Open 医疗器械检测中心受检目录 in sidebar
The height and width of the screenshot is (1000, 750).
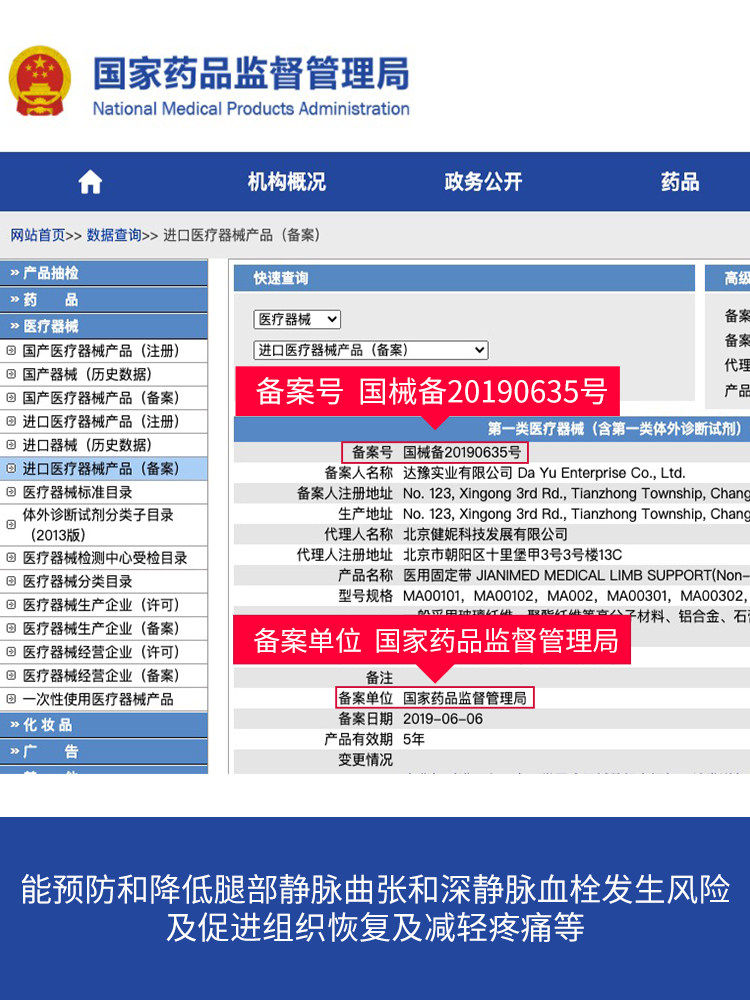coord(105,558)
